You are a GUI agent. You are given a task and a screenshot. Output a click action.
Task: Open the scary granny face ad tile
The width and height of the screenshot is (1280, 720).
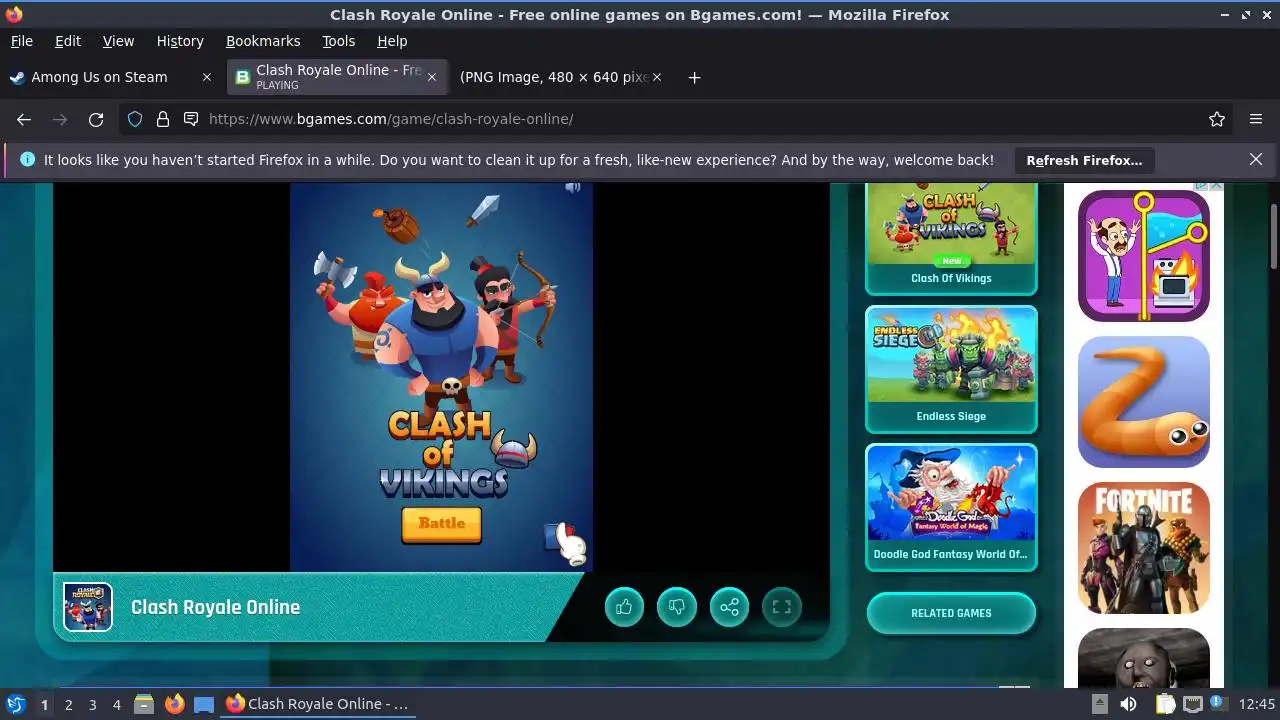click(x=1144, y=658)
